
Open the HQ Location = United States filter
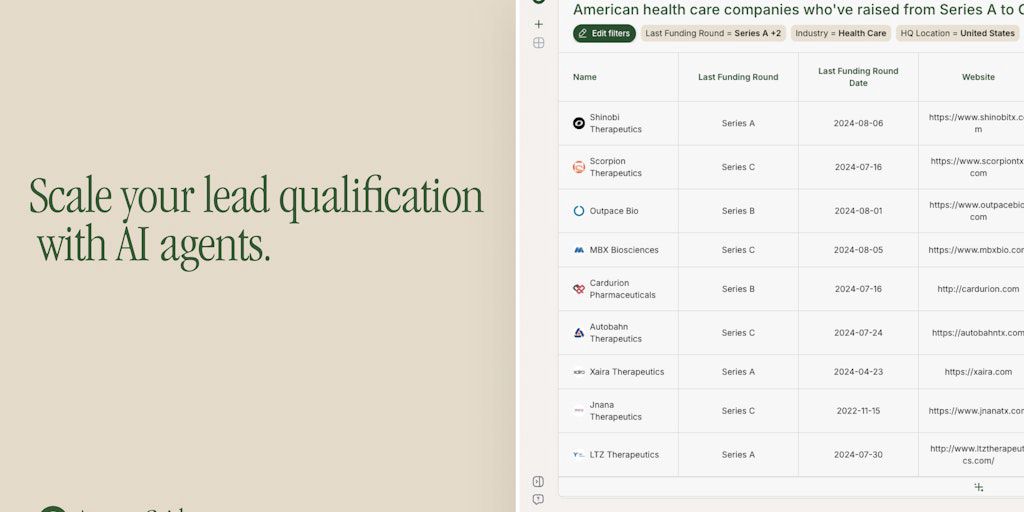[957, 33]
